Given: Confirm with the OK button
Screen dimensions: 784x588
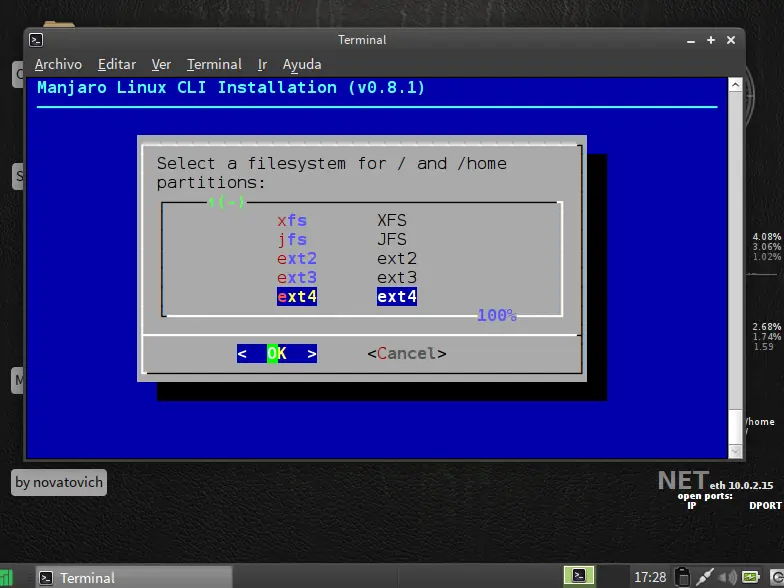Looking at the screenshot, I should pos(276,354).
